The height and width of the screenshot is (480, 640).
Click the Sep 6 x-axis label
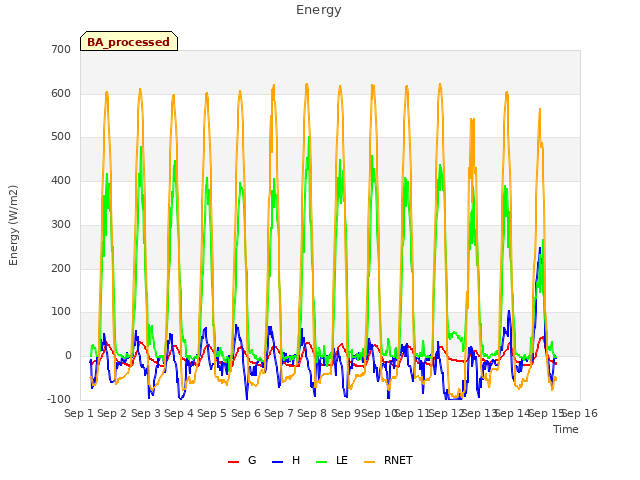[x=246, y=413]
